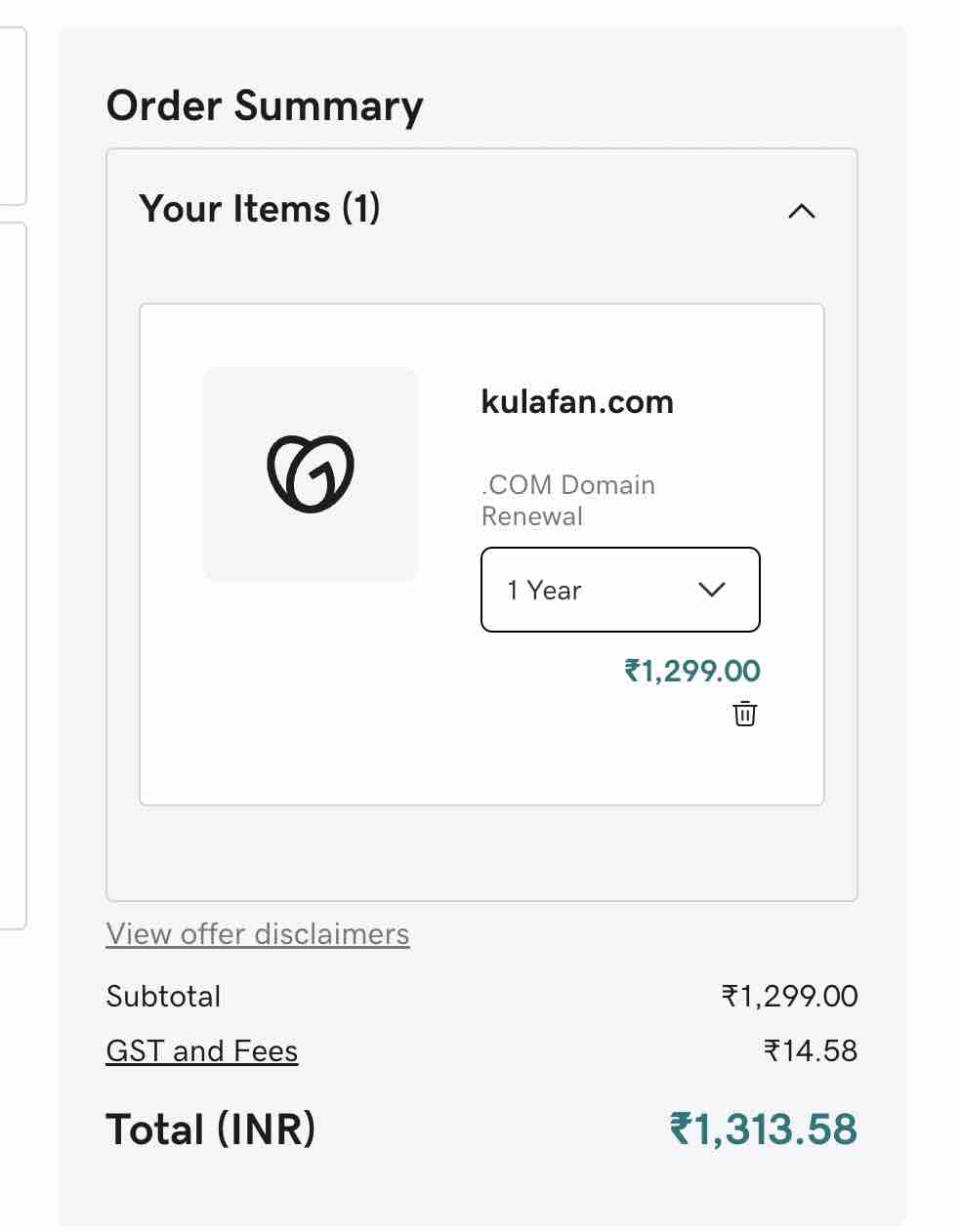
Task: Open the GST and Fees details link
Action: 202,1051
